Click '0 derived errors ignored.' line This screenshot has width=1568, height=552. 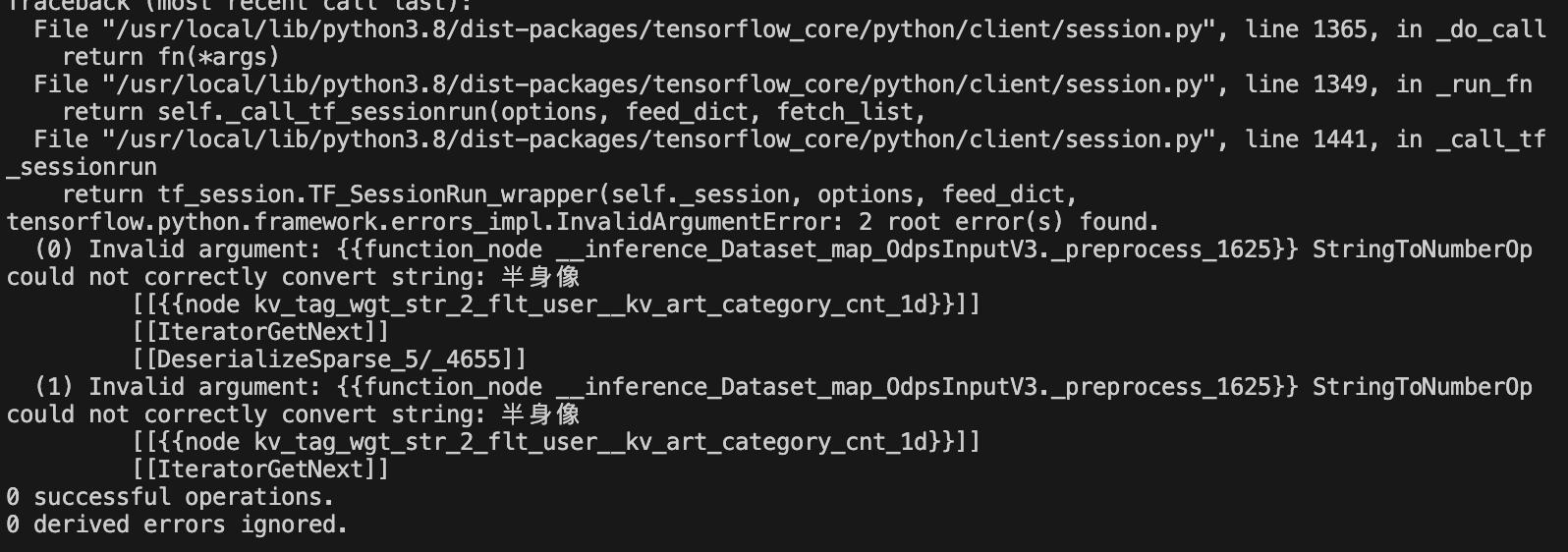coord(178,524)
